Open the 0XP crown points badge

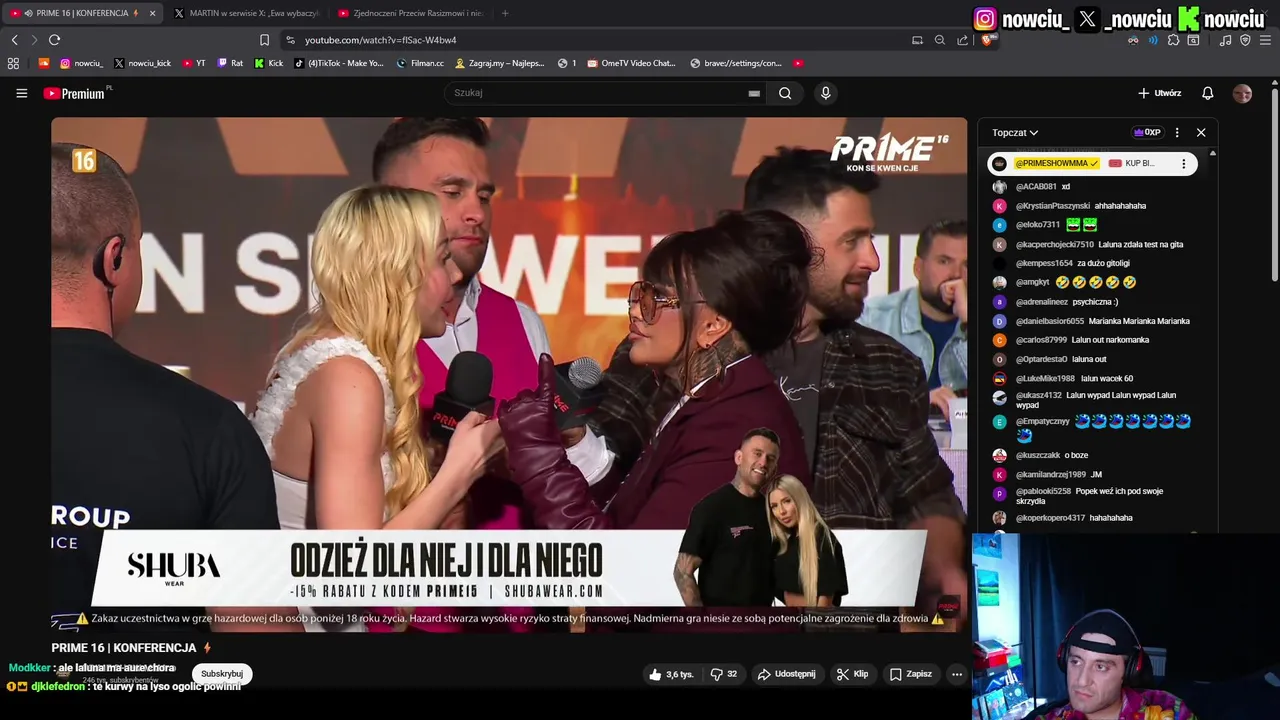[x=1146, y=132]
